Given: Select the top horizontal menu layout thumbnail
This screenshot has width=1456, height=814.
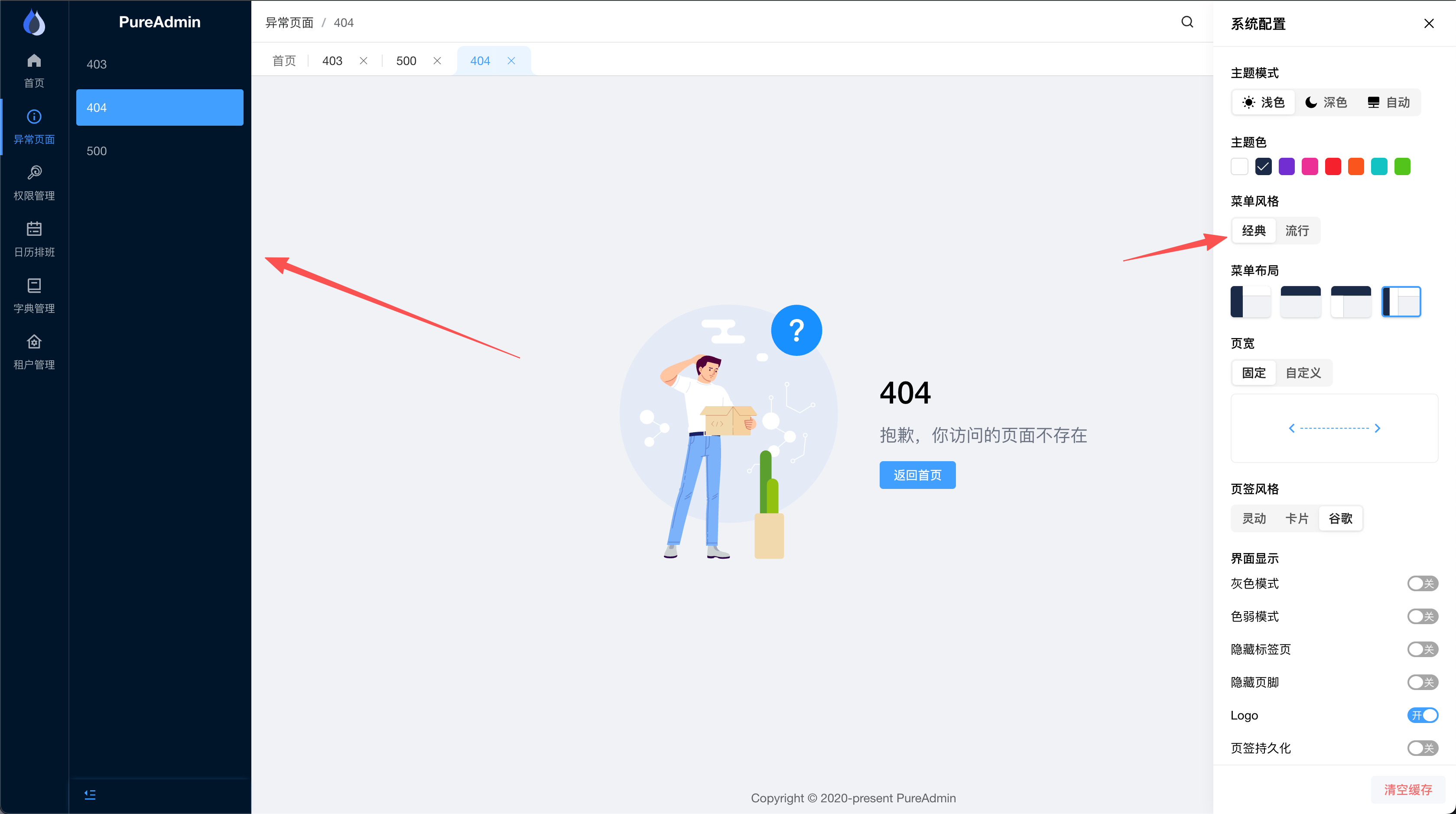Looking at the screenshot, I should 1300,301.
